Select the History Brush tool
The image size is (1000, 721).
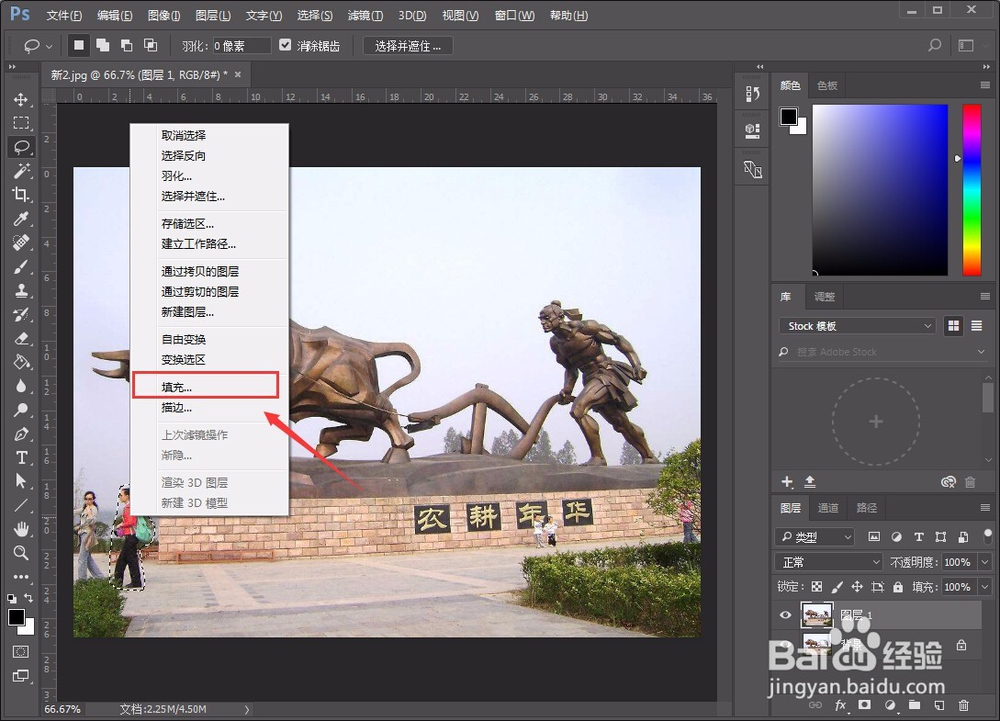pos(21,314)
